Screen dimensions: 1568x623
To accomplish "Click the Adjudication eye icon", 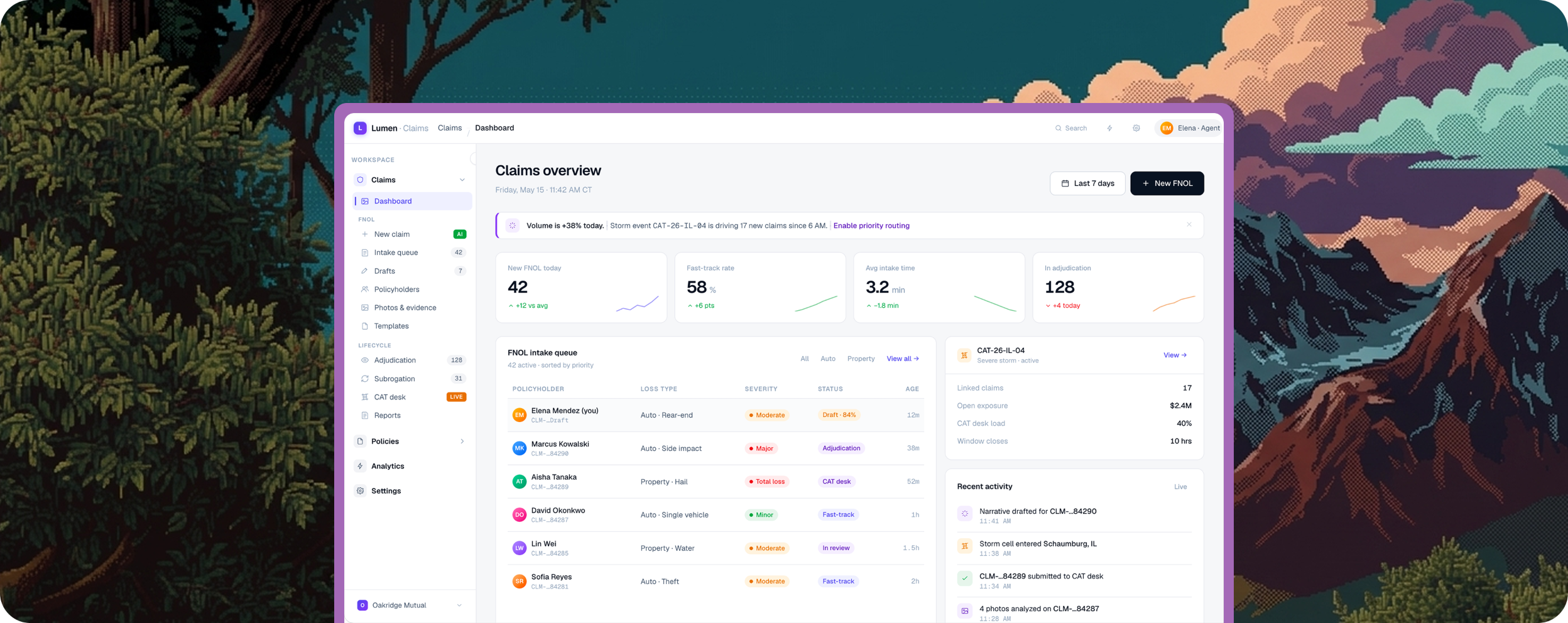I will (365, 360).
